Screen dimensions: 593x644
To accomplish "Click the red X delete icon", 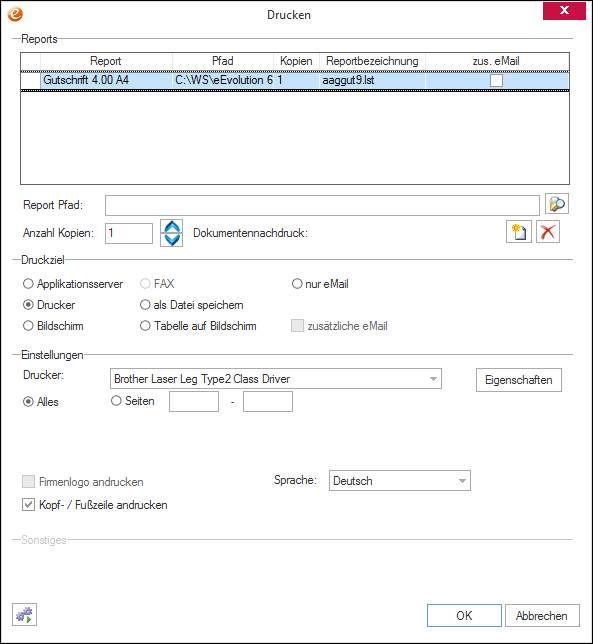I will coord(548,232).
